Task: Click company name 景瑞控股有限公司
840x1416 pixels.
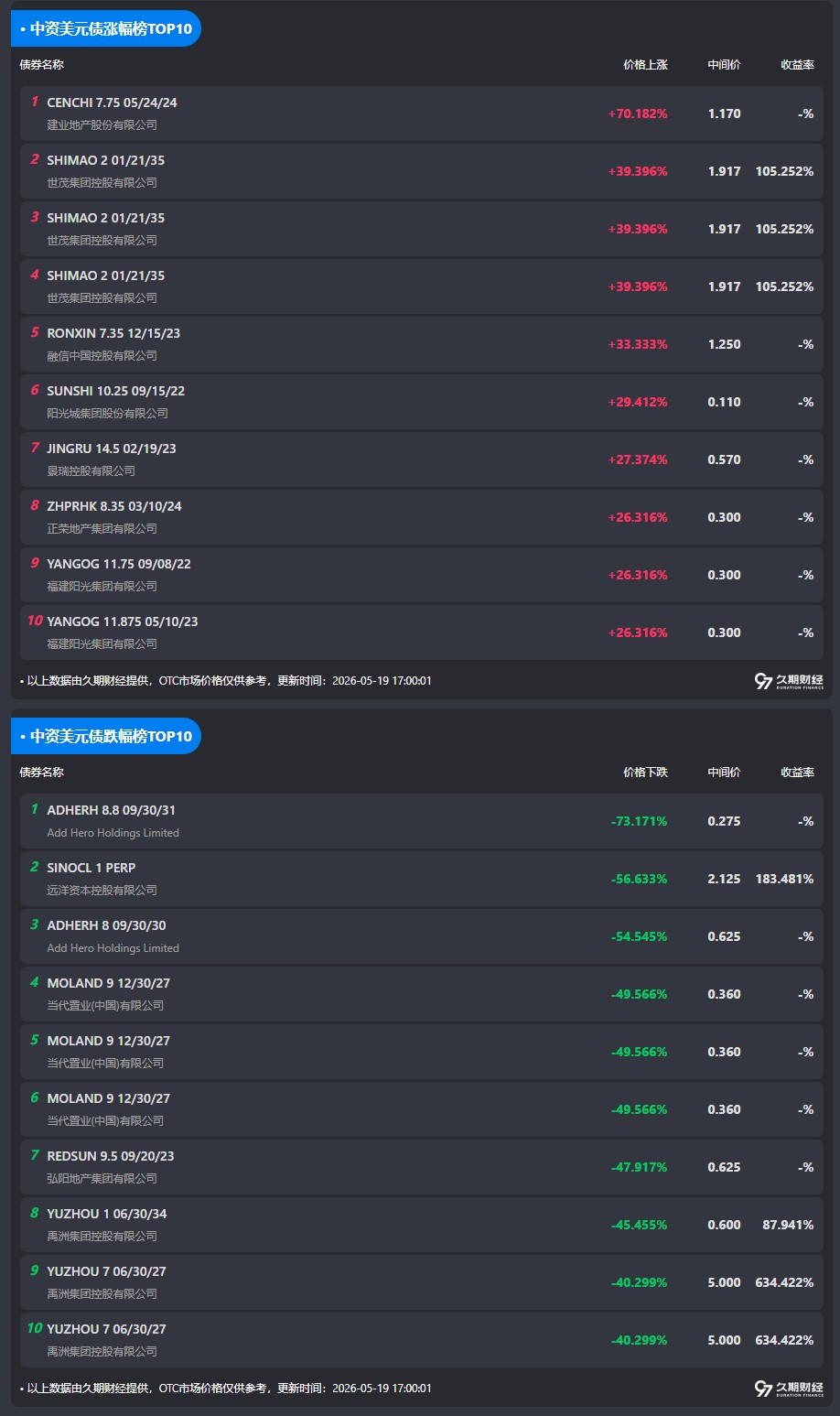Action: coord(91,471)
